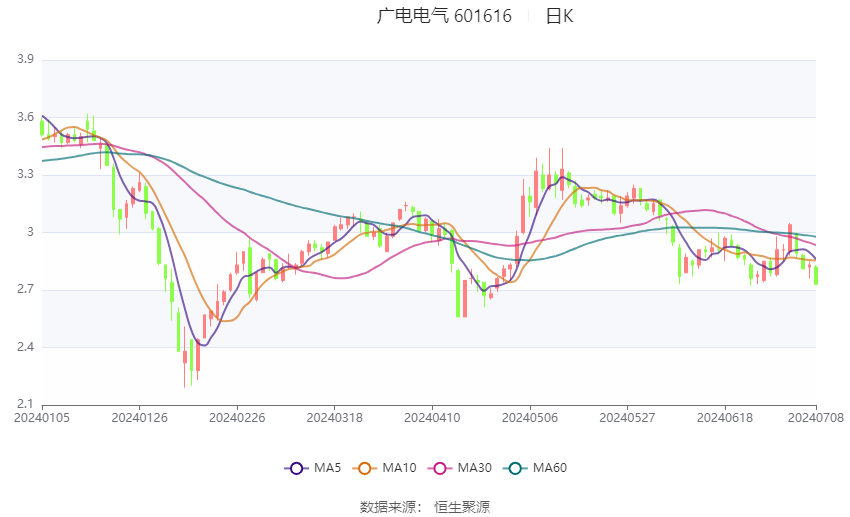The width and height of the screenshot is (850, 517).
Task: Hide the MA30 line via label
Action: point(475,468)
